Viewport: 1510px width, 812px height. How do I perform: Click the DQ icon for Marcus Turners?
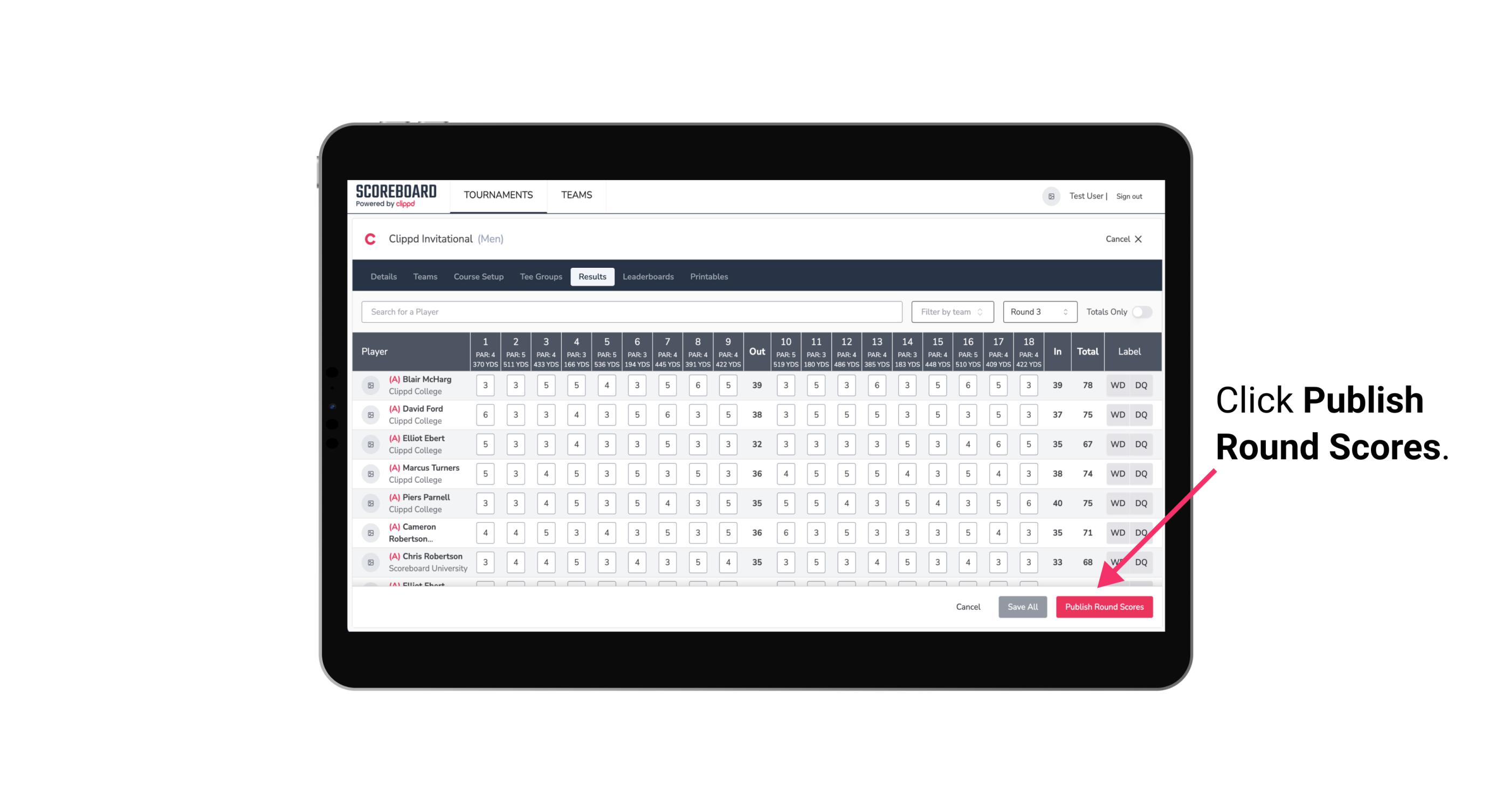coord(1141,473)
